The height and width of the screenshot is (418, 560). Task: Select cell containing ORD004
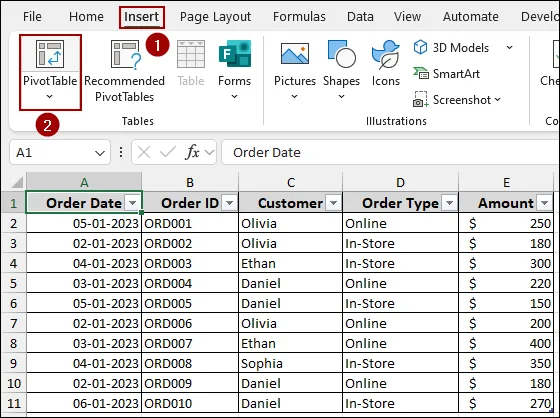[x=190, y=283]
